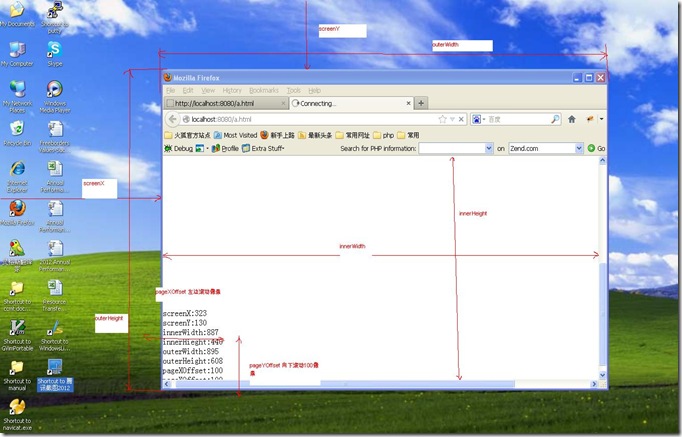Click the page's vertical scrollbar down arrow

point(602,375)
